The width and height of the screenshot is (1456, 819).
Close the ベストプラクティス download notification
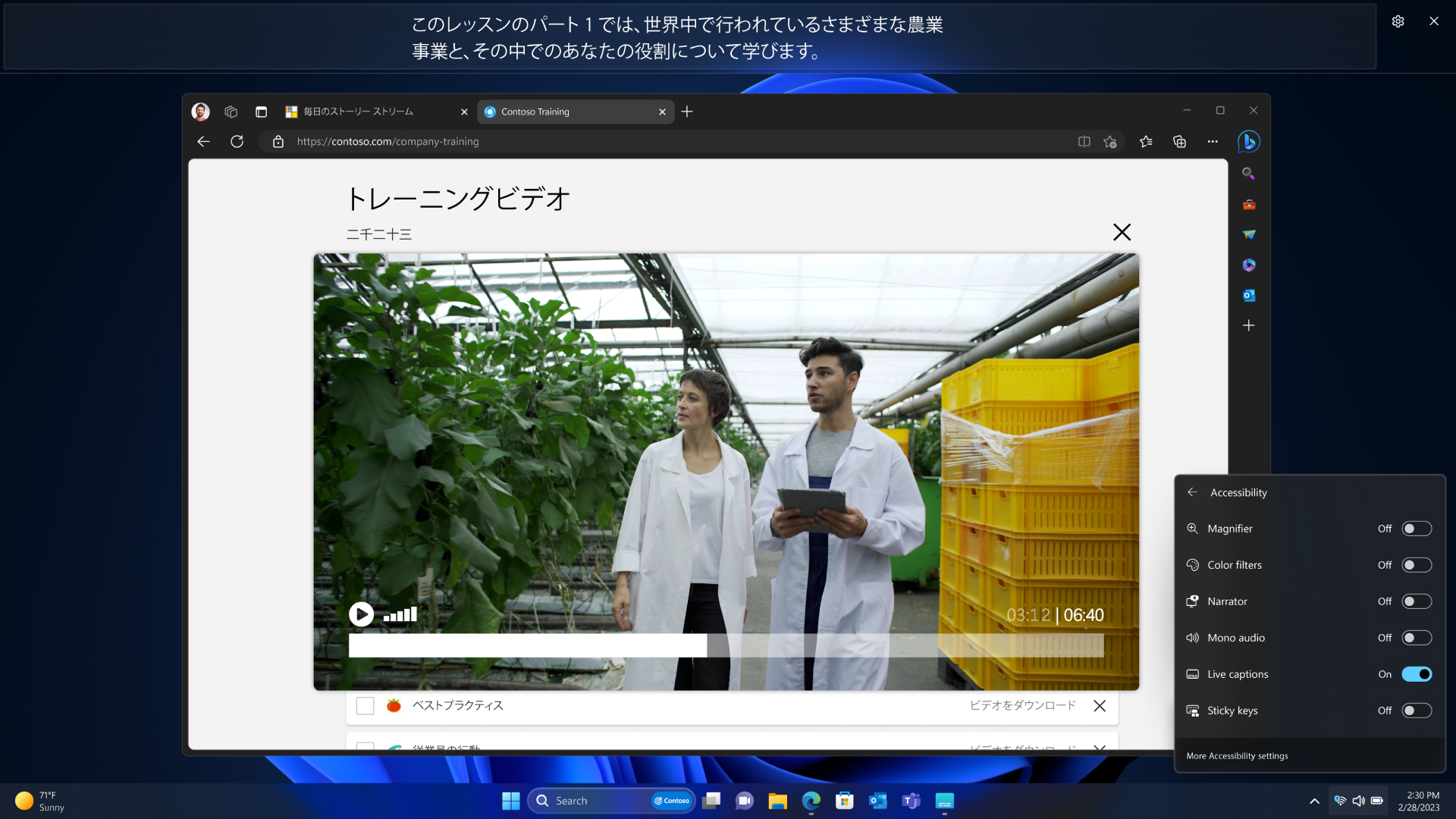[x=1100, y=705]
